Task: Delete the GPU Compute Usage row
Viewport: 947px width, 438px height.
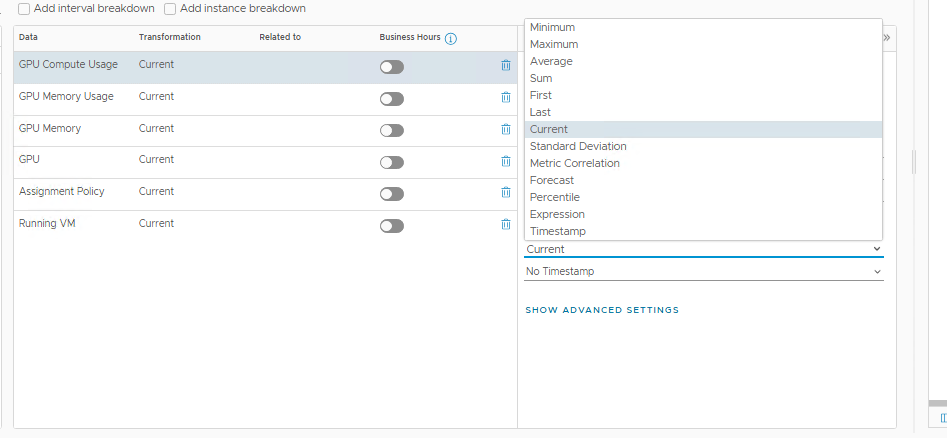Action: tap(505, 66)
